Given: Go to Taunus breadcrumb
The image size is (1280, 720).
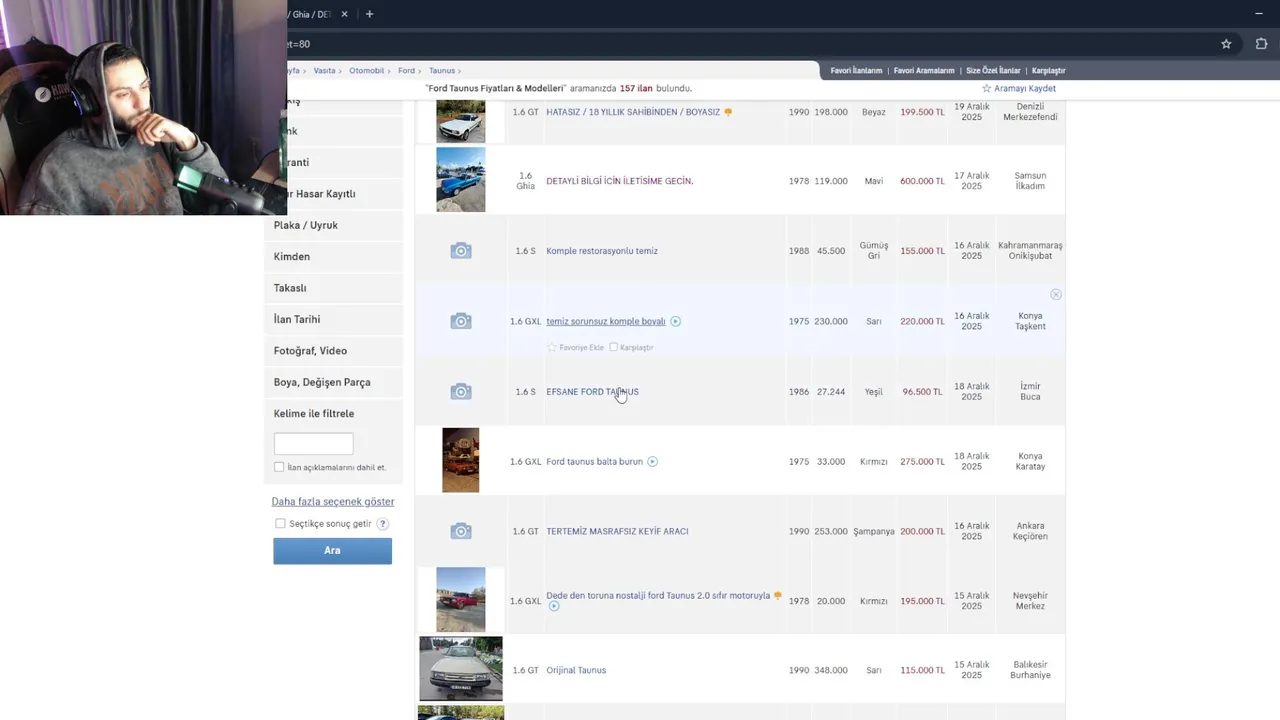Looking at the screenshot, I should point(442,71).
